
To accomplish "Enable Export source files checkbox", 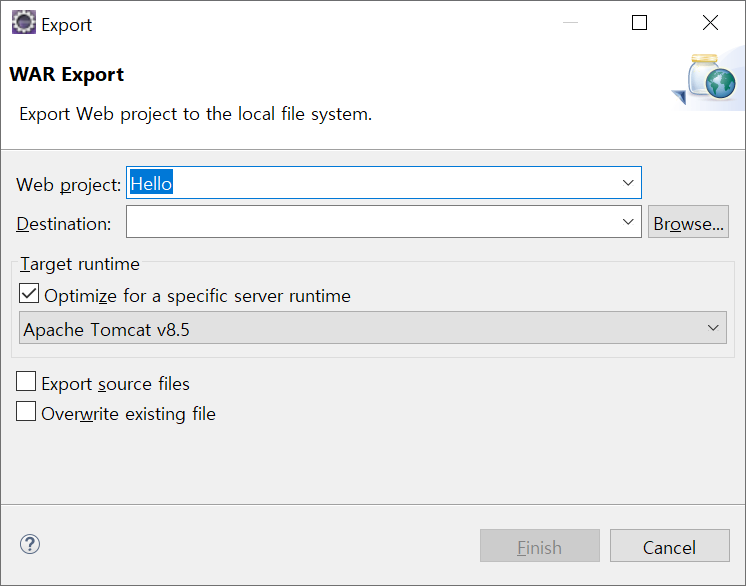I will pyautogui.click(x=26, y=381).
